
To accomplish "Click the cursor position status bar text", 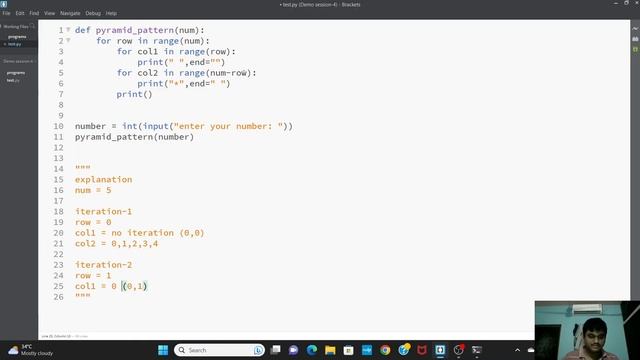I will tap(56, 336).
